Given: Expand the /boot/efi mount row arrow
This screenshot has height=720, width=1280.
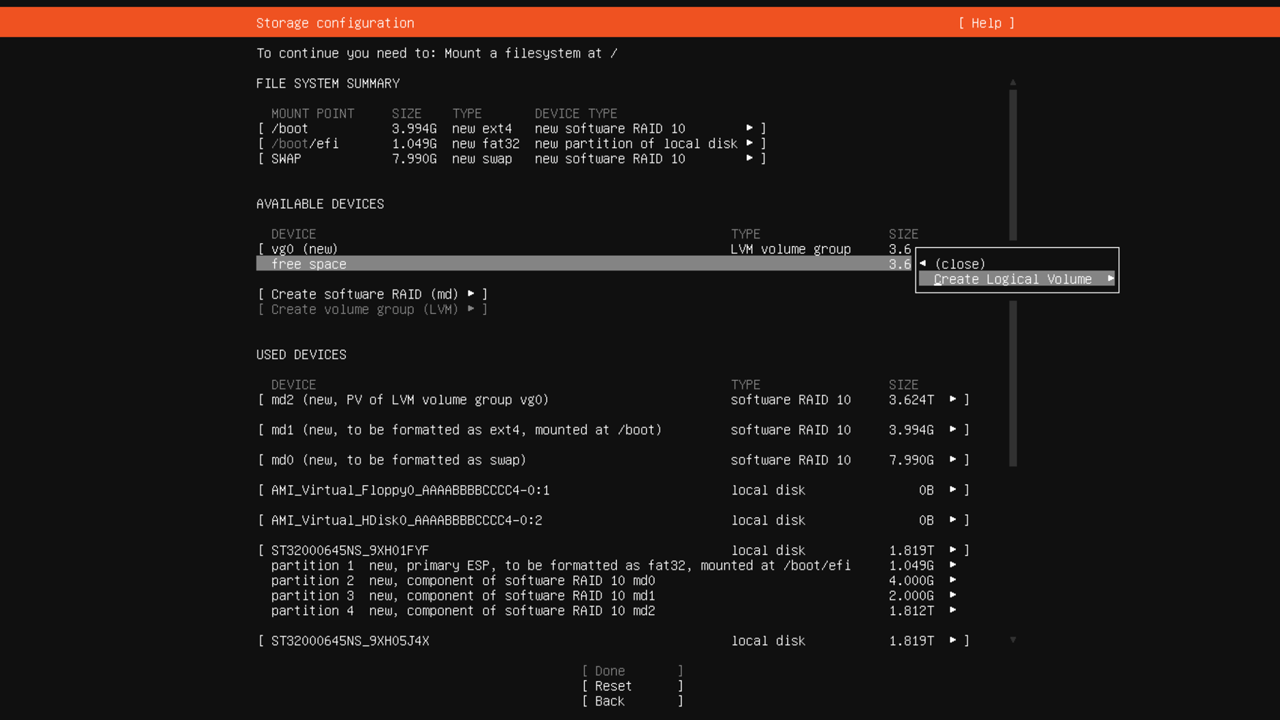Looking at the screenshot, I should 749,143.
